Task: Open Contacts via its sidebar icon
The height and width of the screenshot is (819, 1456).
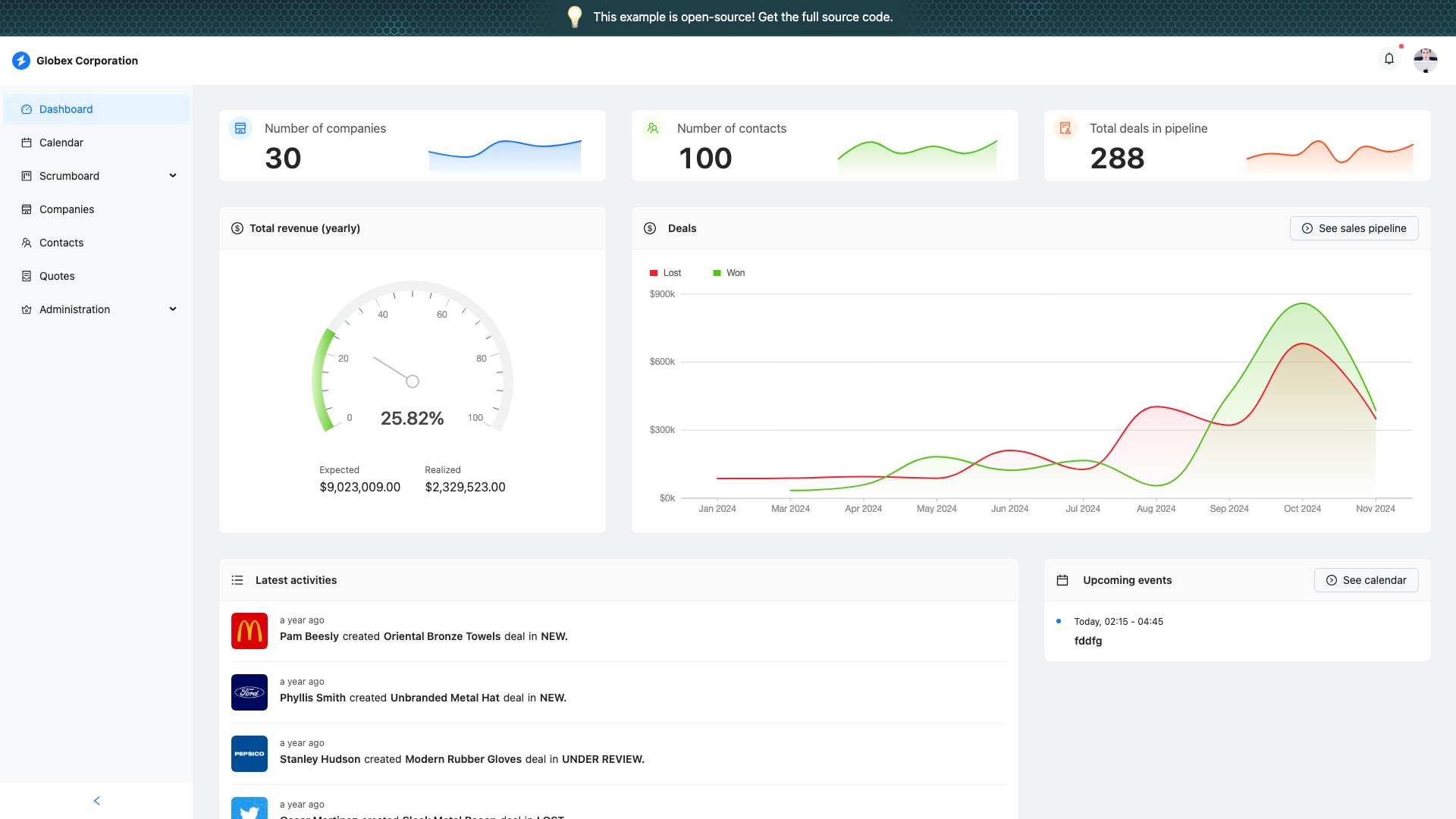Action: point(27,243)
